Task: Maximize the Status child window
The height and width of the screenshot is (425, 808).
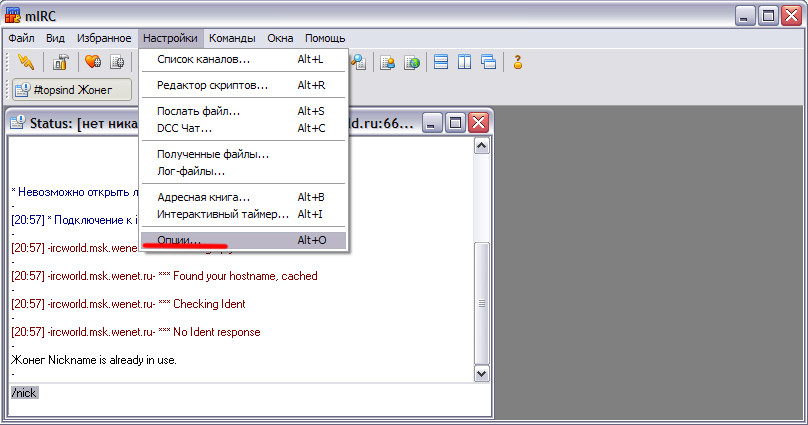Action: pyautogui.click(x=455, y=123)
